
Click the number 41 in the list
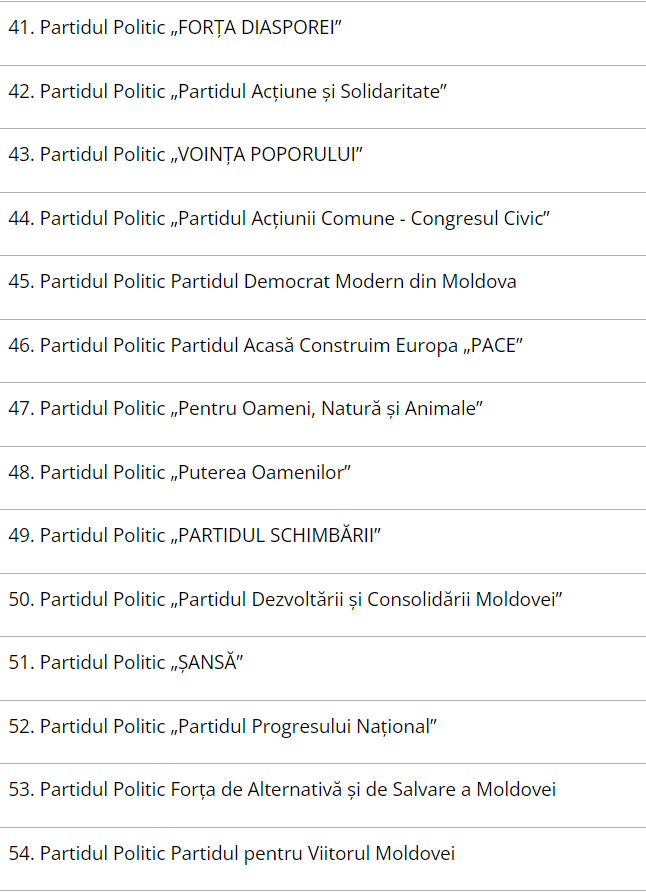[x=20, y=28]
